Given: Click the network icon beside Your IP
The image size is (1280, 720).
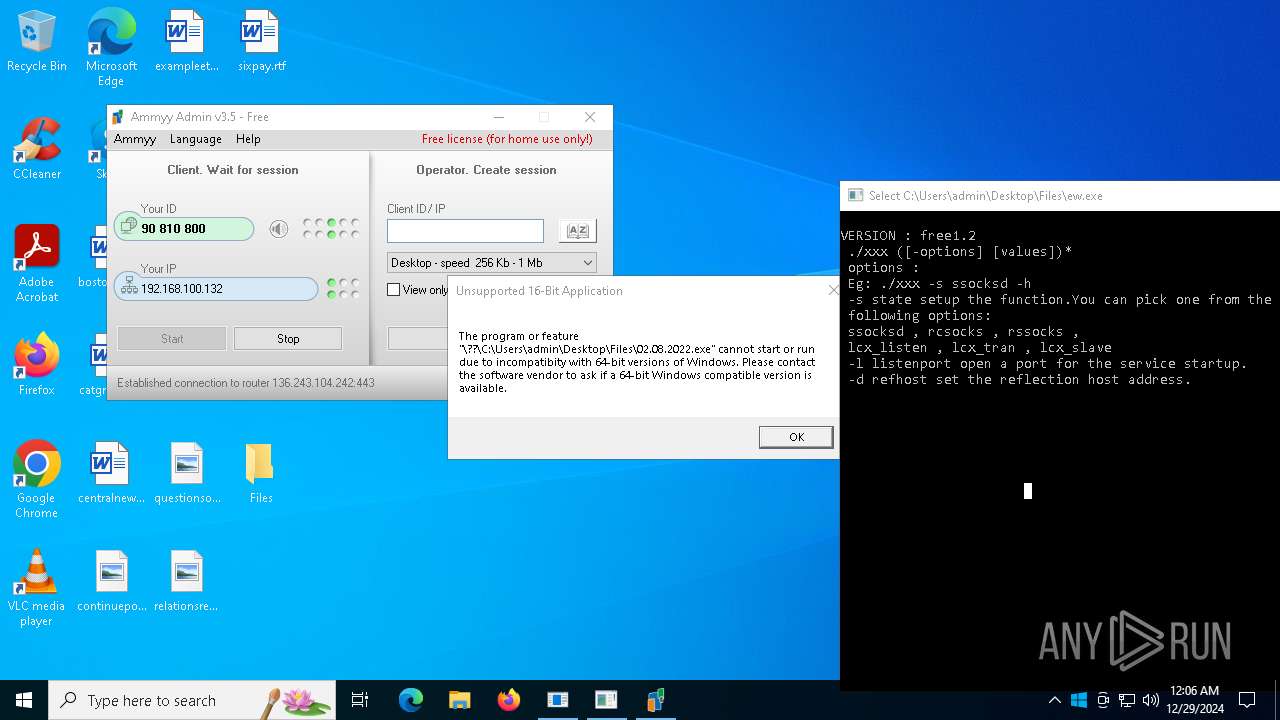Looking at the screenshot, I should (129, 288).
